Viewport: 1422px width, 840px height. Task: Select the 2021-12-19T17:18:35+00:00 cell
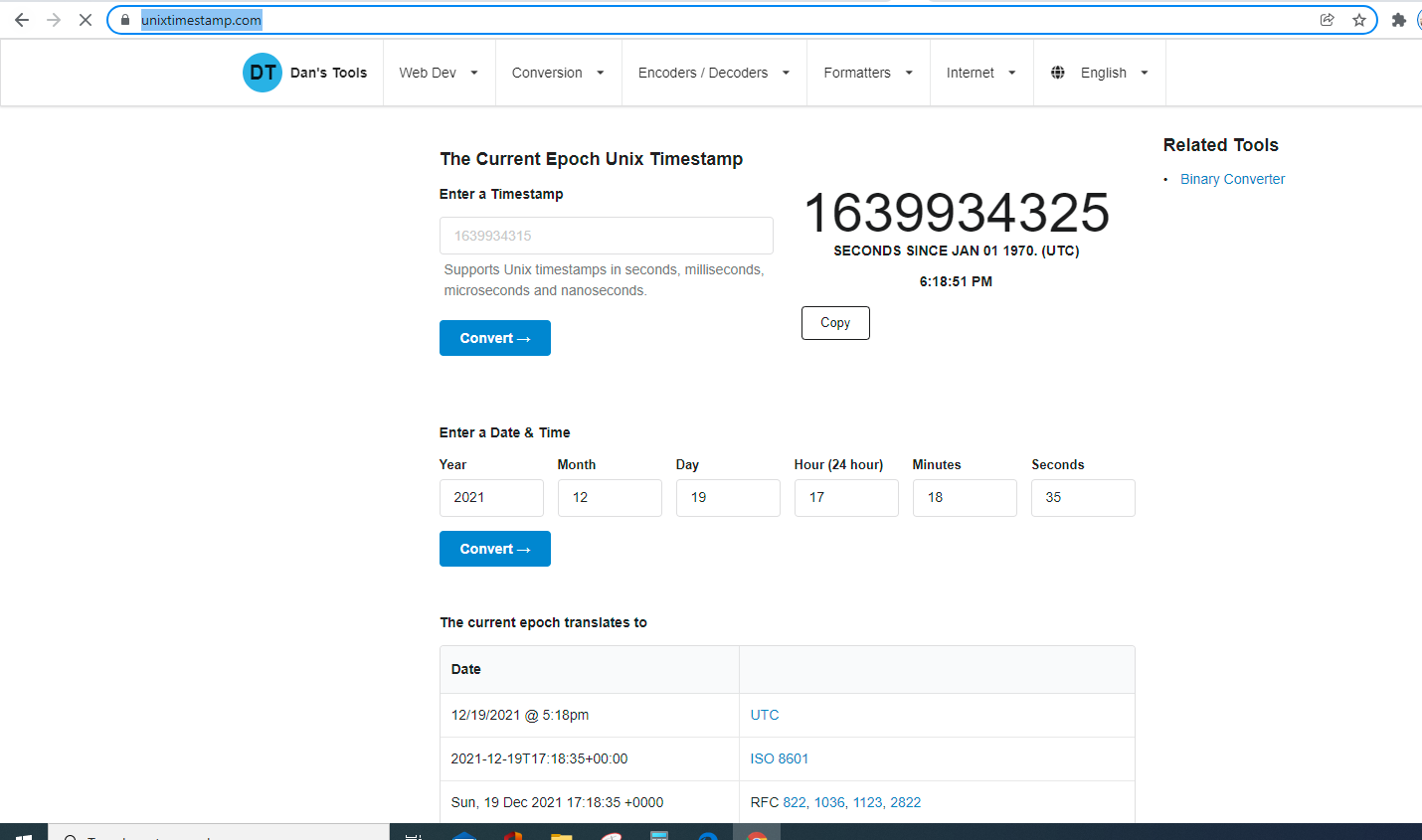coord(590,758)
